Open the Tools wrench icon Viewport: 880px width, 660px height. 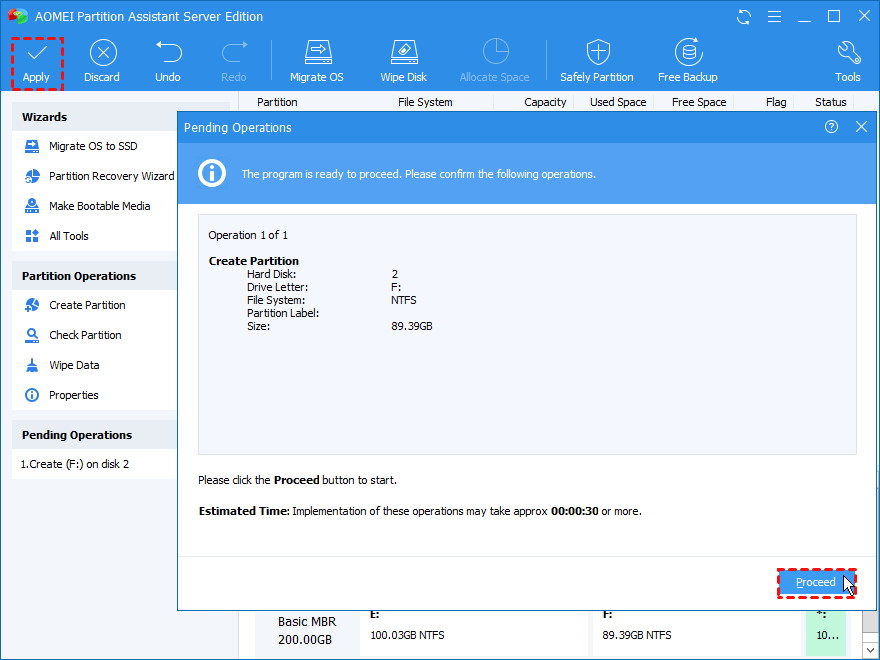848,53
